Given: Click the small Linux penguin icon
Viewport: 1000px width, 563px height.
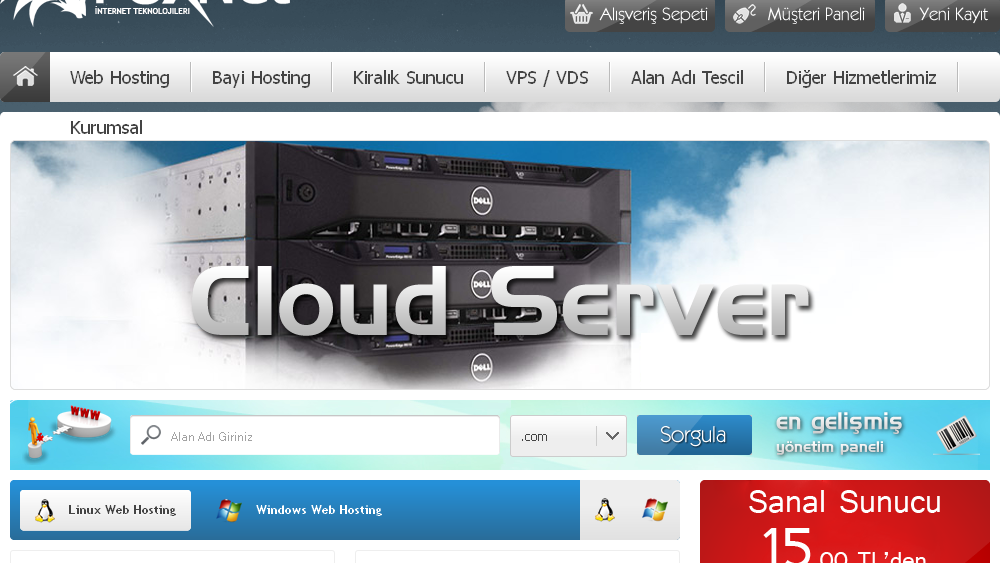Looking at the screenshot, I should pos(605,510).
